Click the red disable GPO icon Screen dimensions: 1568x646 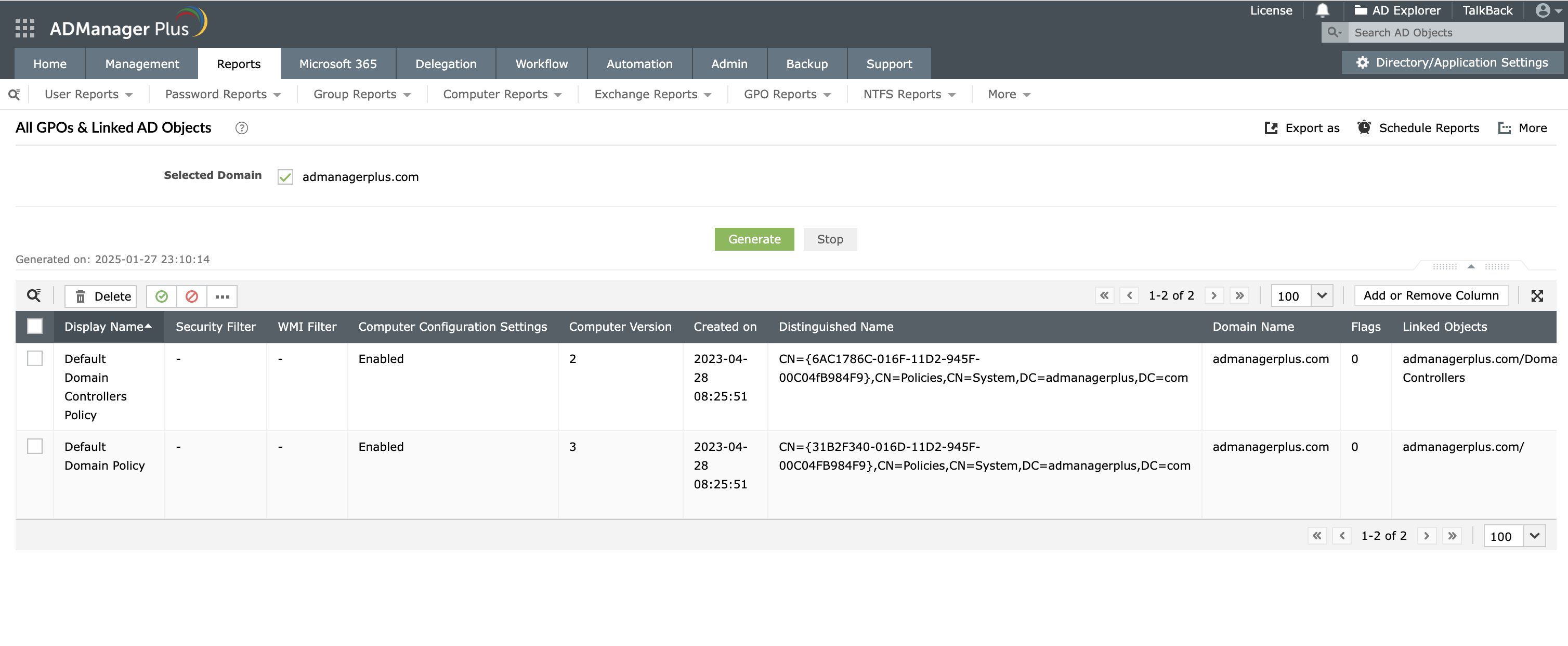tap(192, 296)
